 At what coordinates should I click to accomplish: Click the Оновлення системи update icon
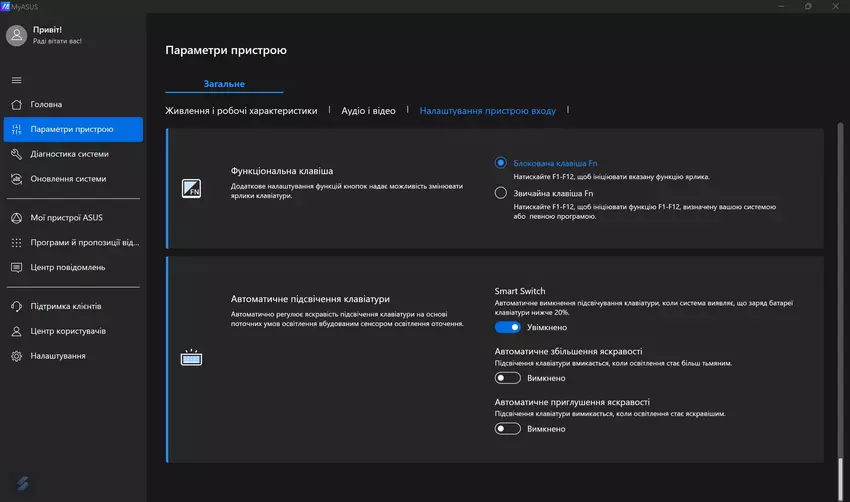[x=16, y=179]
